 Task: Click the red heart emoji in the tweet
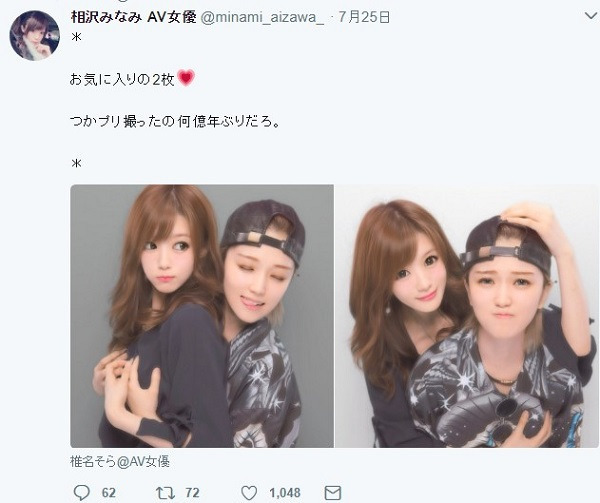click(186, 78)
